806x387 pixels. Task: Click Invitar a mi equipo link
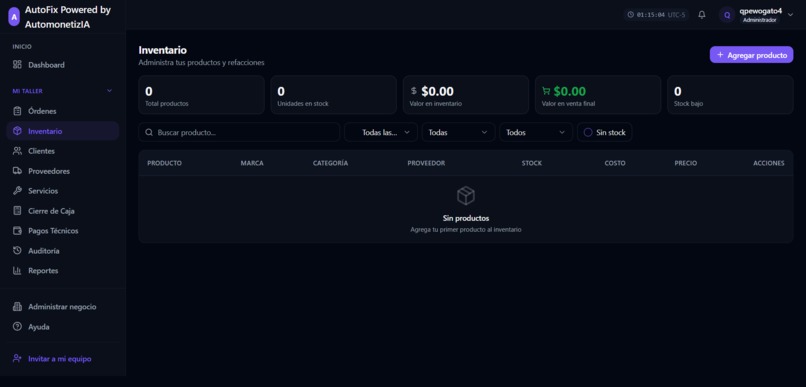(x=63, y=359)
